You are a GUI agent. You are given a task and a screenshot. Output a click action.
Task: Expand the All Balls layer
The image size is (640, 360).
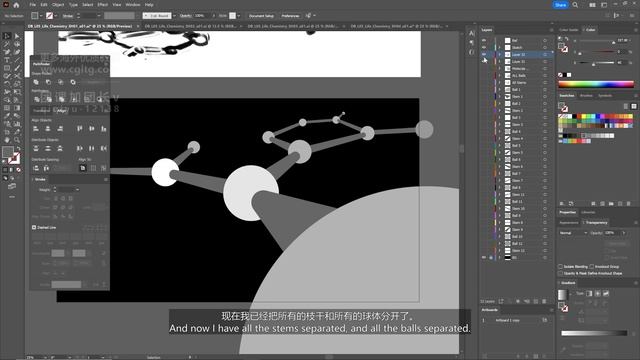coord(499,76)
